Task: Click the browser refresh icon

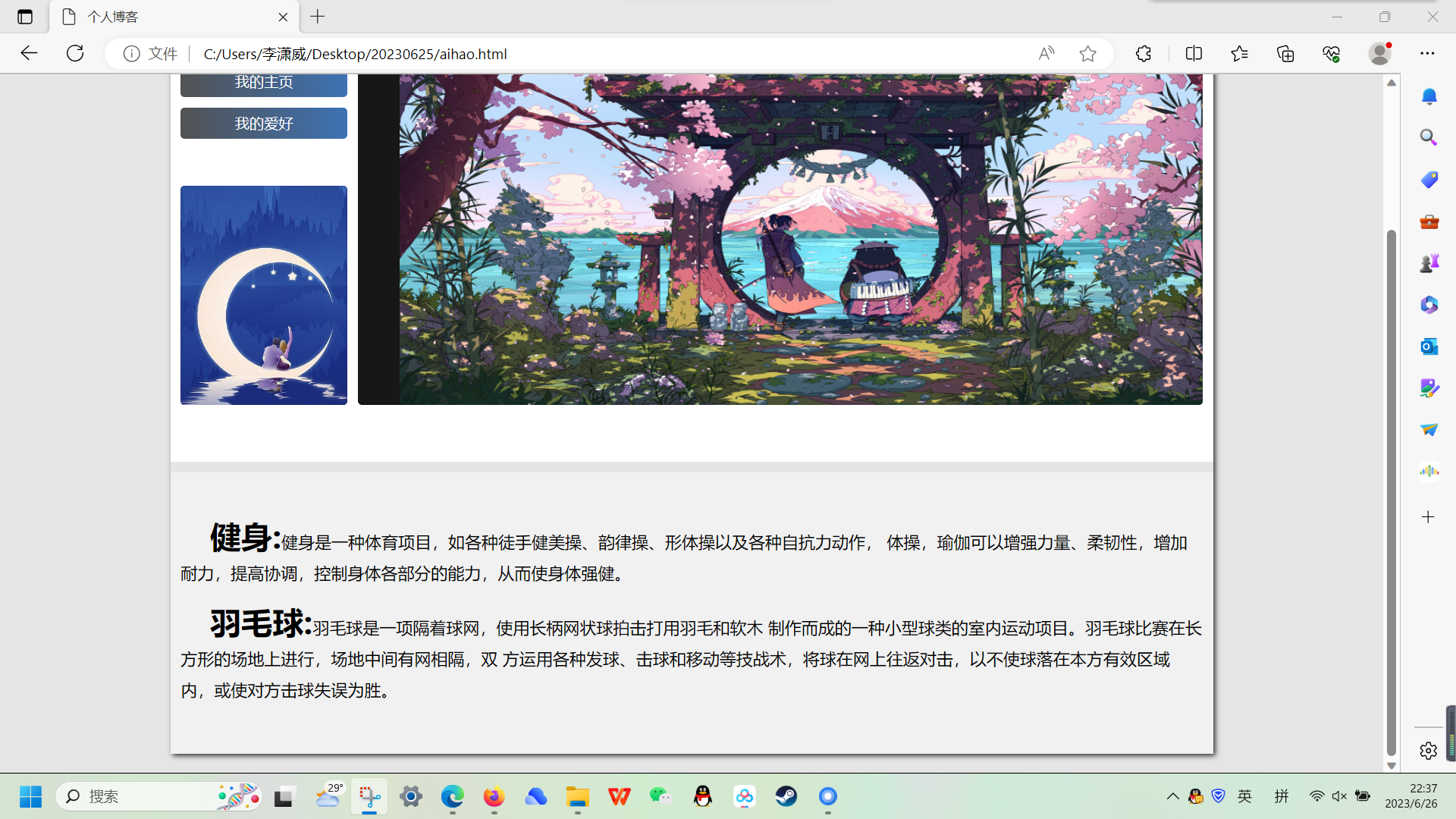Action: coord(75,53)
